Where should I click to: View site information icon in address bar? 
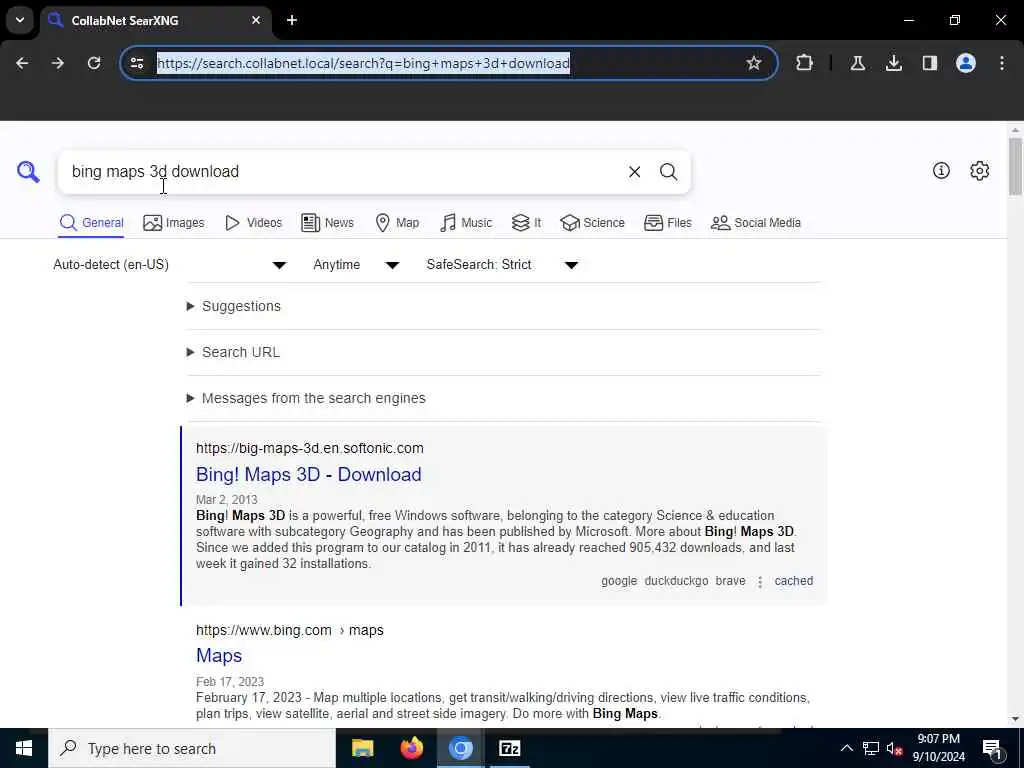point(137,63)
